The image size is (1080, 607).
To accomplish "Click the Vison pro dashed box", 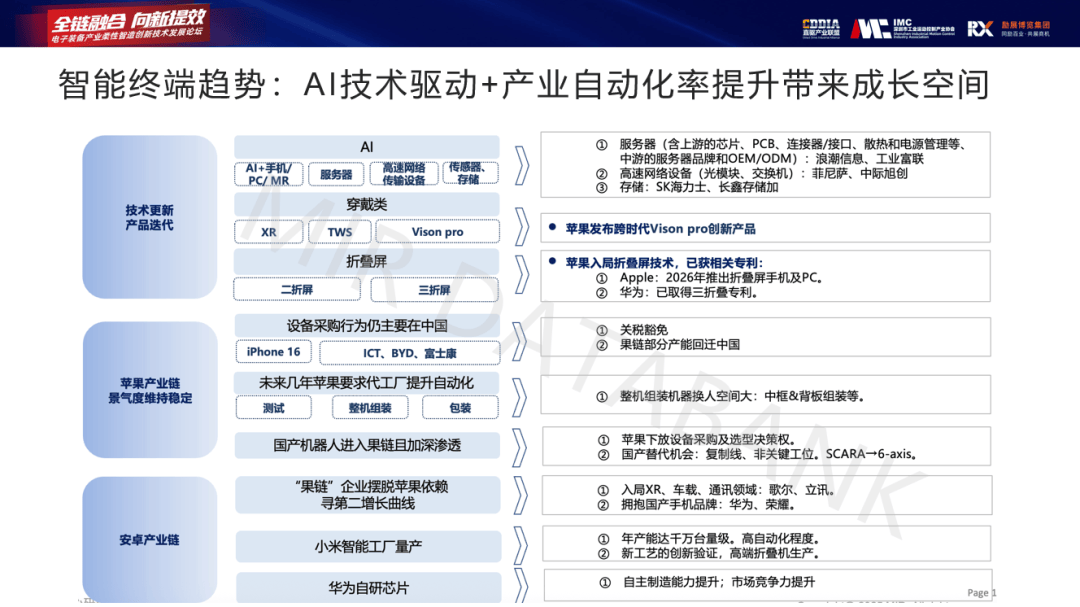I will click(437, 232).
